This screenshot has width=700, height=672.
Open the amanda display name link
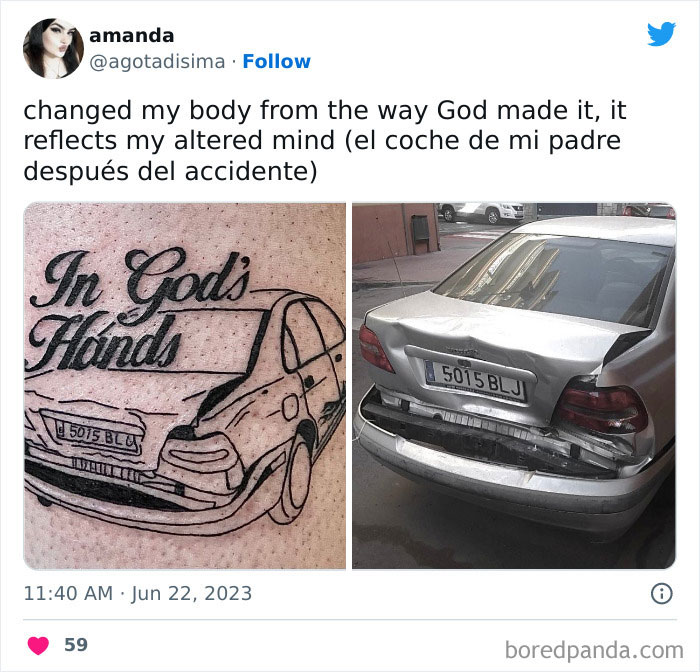(132, 36)
